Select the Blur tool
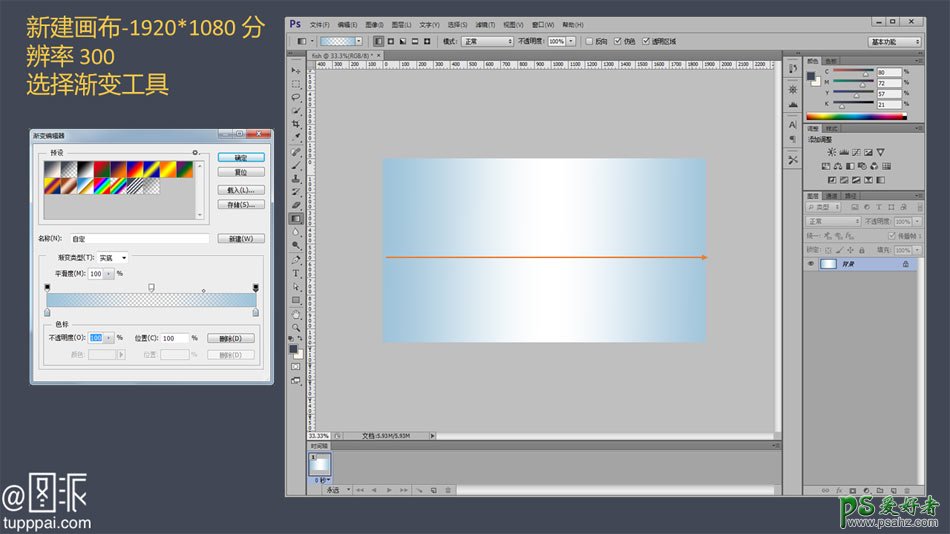 coord(296,232)
